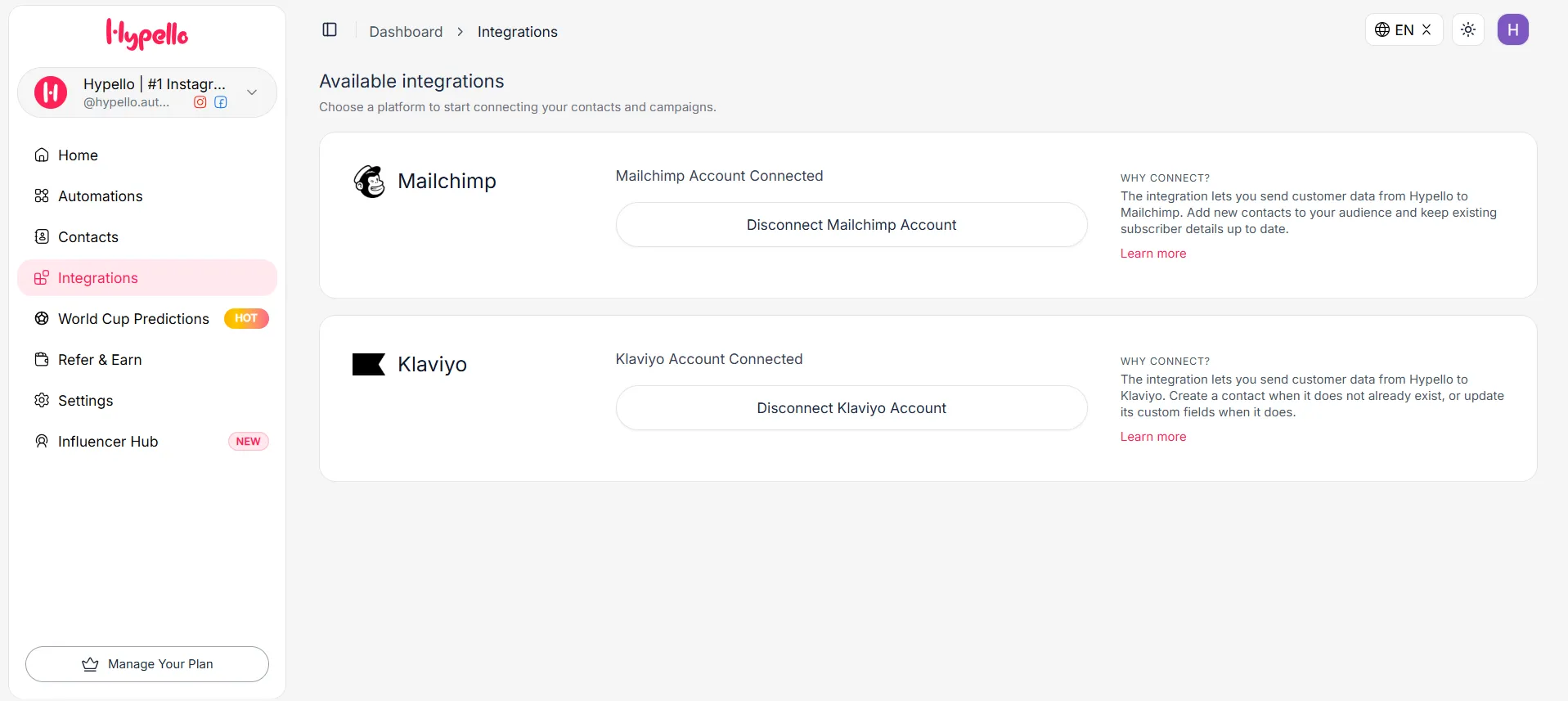The height and width of the screenshot is (701, 1568).
Task: Click the HOT badge
Action: click(x=246, y=318)
